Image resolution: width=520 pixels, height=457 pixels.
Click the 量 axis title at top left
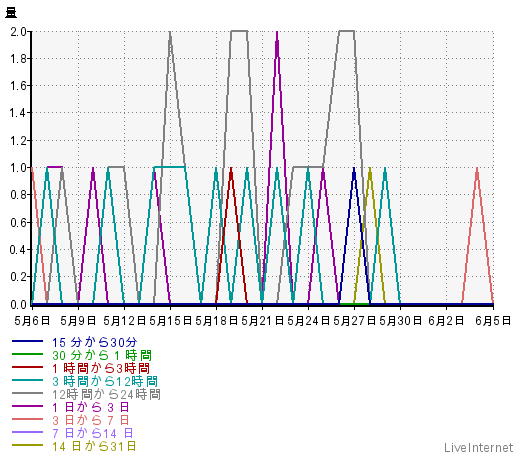11,12
